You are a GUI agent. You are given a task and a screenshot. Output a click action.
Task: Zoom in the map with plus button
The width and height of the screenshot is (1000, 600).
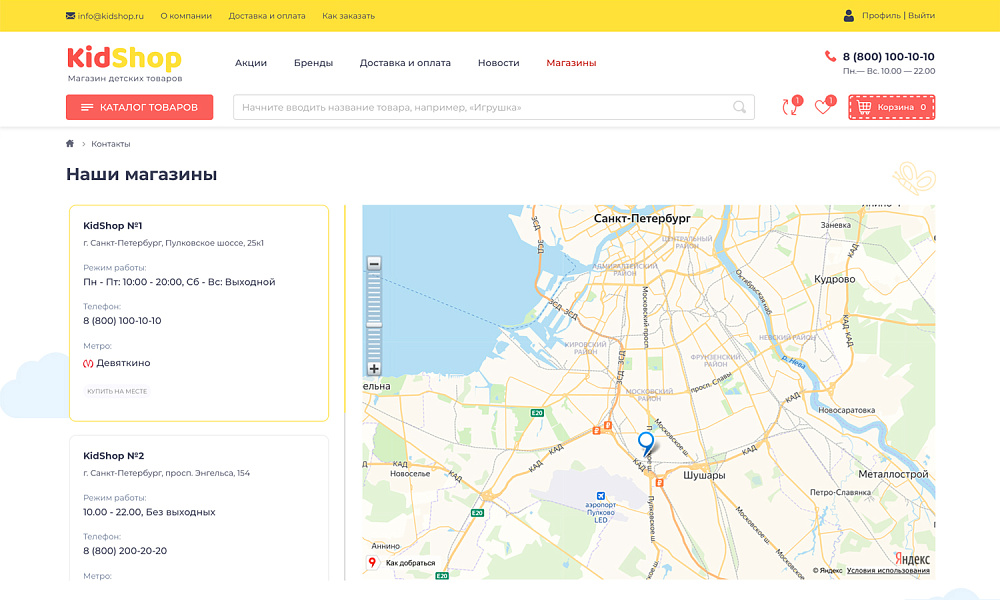[374, 369]
